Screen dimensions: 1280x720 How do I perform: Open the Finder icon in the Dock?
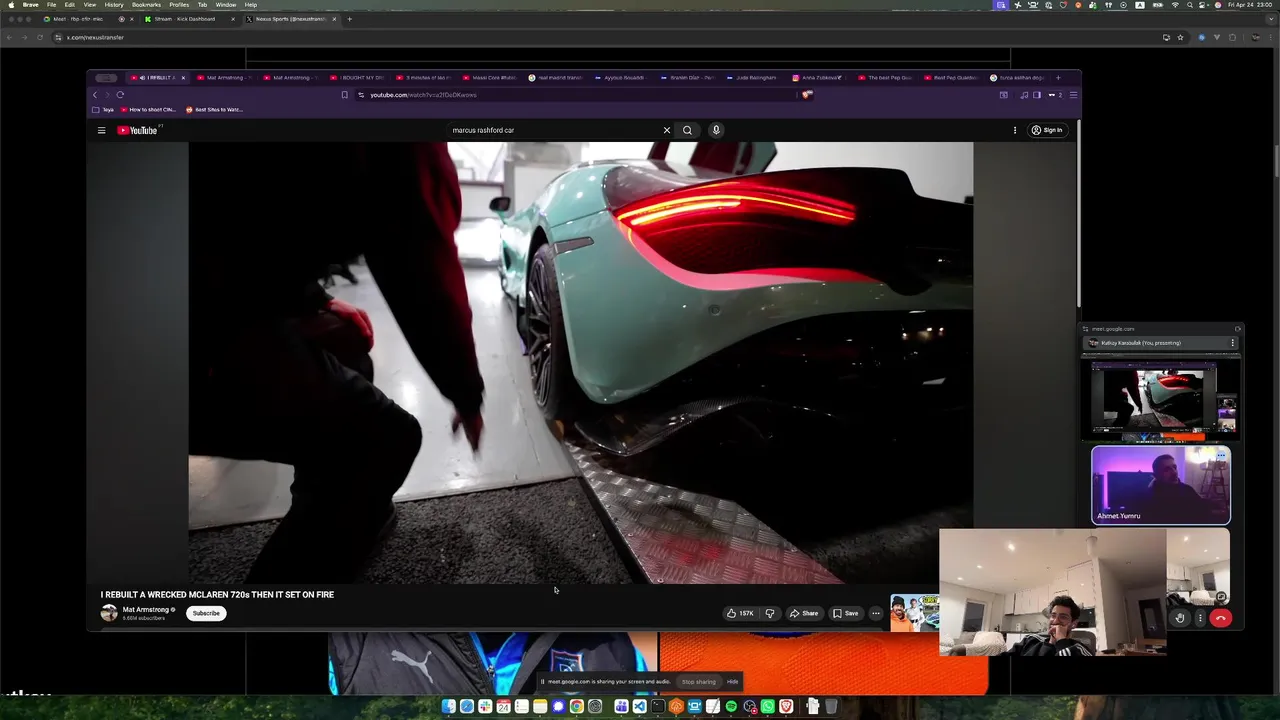(449, 707)
